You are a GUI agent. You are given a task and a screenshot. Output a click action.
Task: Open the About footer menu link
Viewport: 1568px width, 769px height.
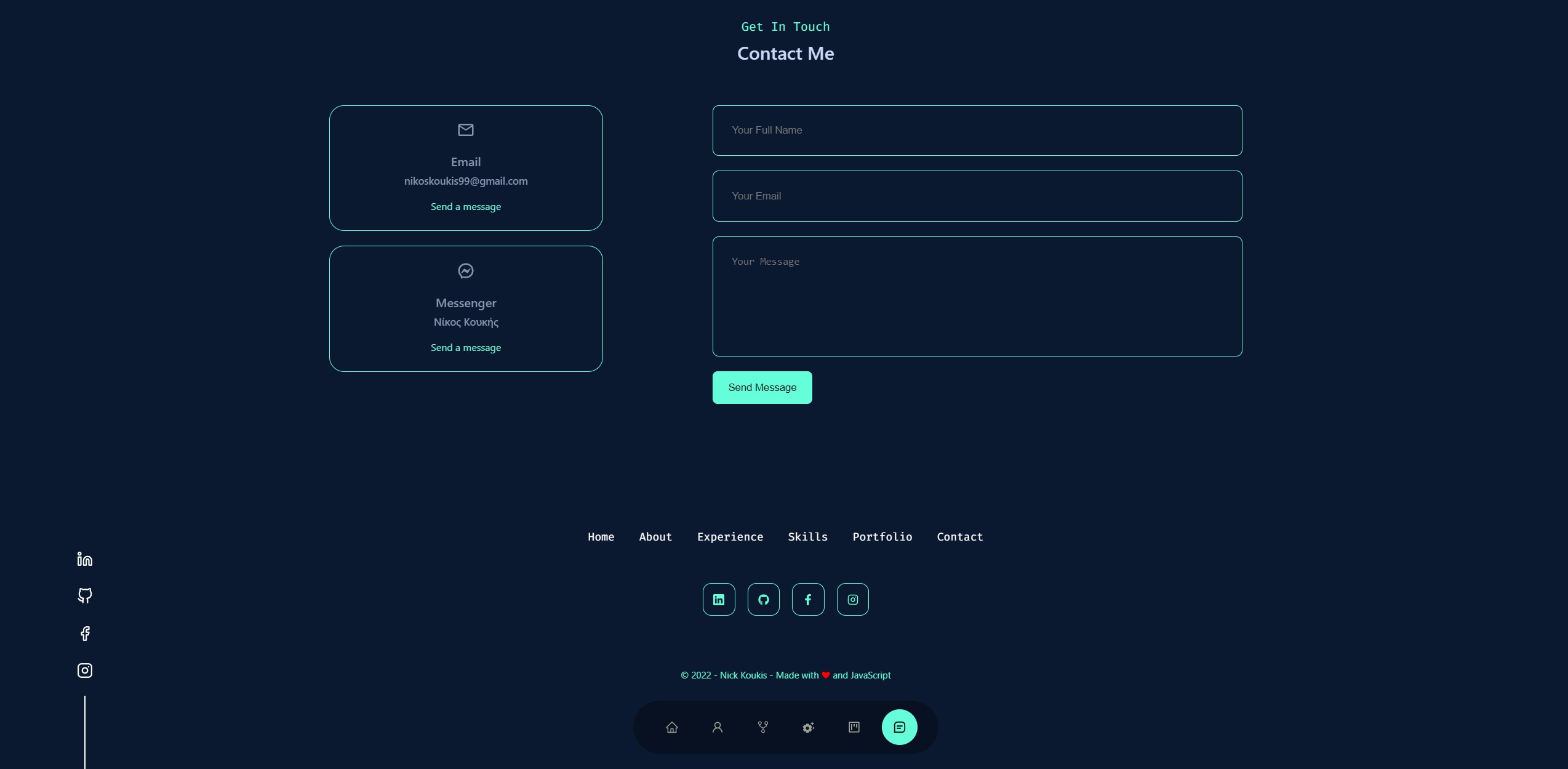point(655,537)
